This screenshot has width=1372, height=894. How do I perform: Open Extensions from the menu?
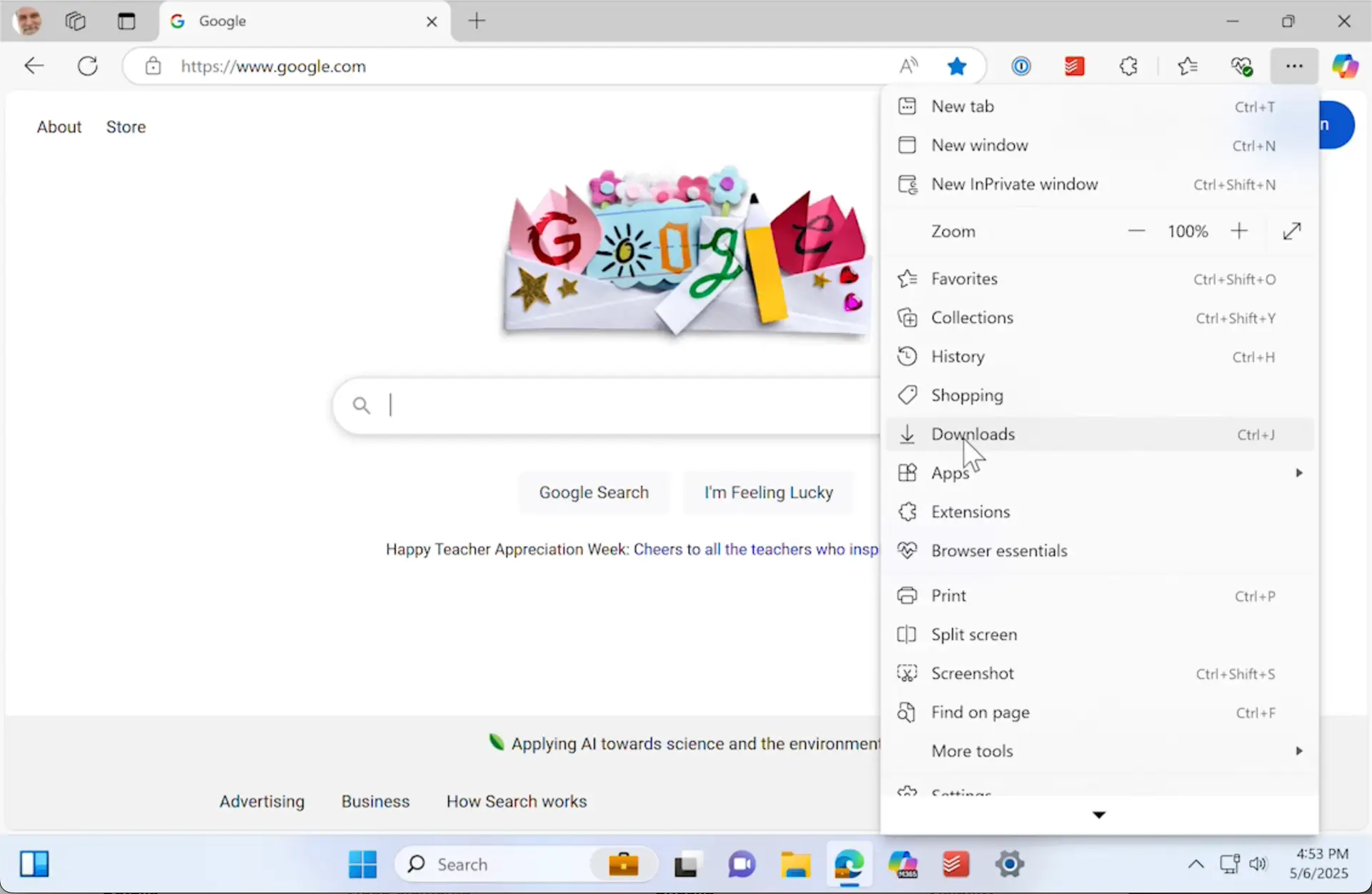coord(1099,512)
